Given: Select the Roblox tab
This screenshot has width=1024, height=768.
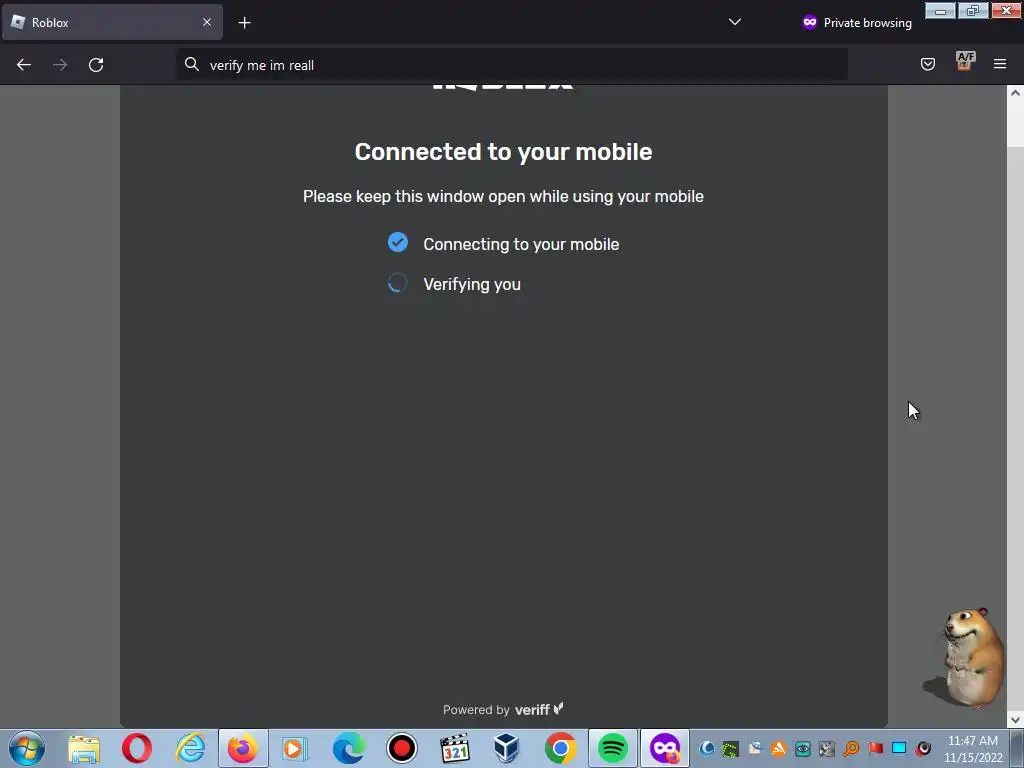Looking at the screenshot, I should pyautogui.click(x=112, y=22).
